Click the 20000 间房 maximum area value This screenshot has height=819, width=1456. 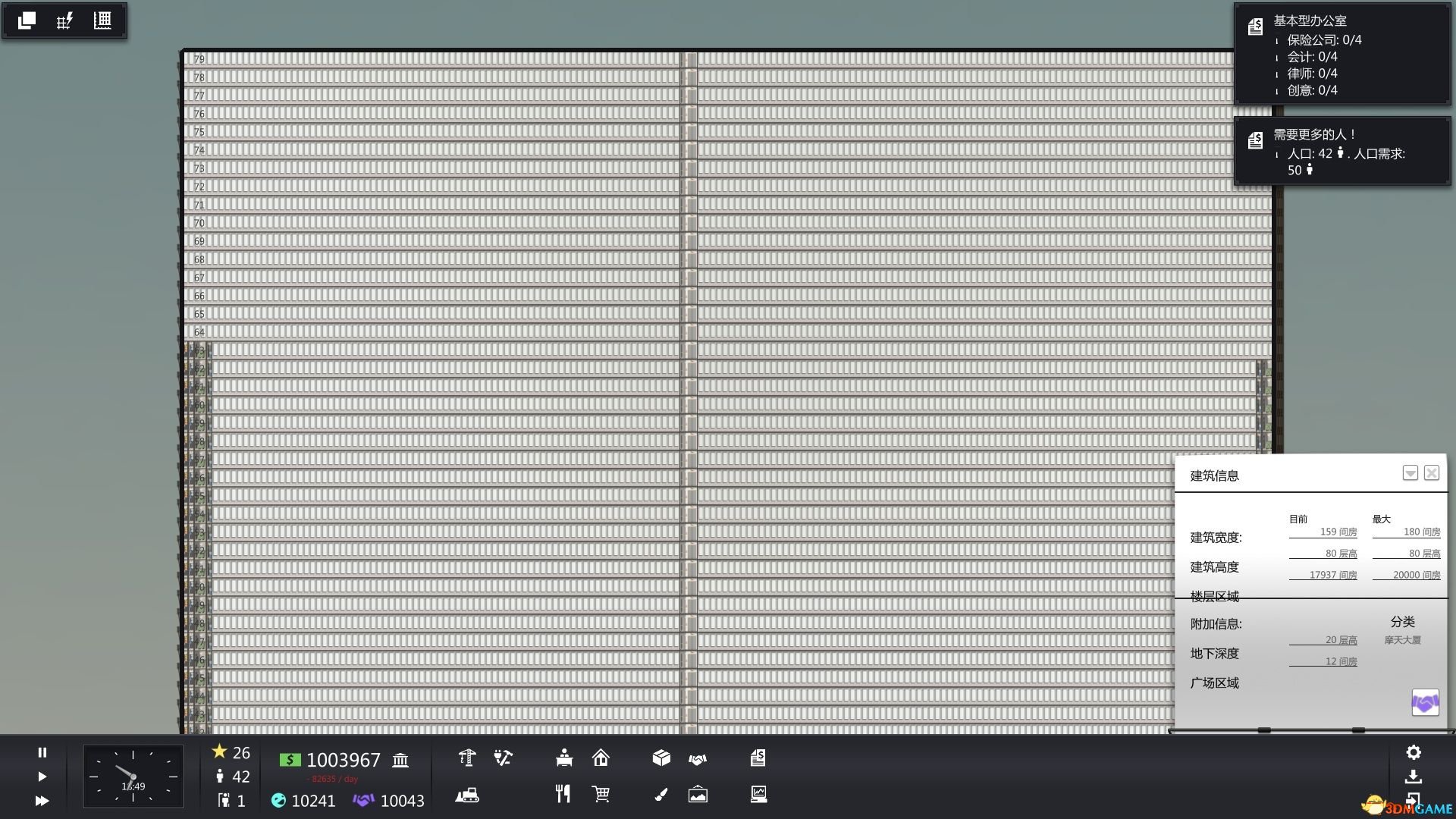point(1417,576)
